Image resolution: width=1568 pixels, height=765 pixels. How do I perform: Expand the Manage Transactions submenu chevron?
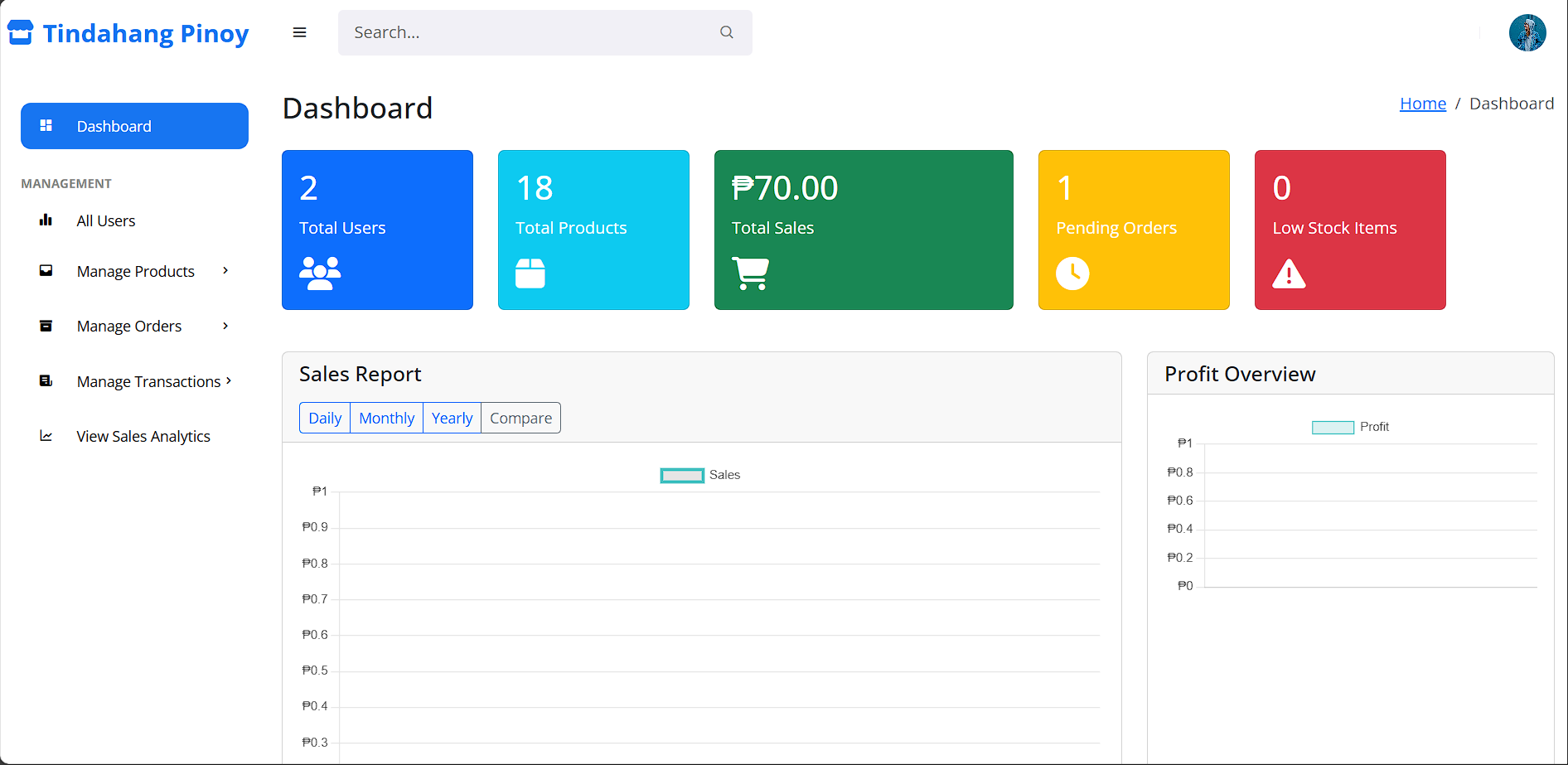point(230,380)
